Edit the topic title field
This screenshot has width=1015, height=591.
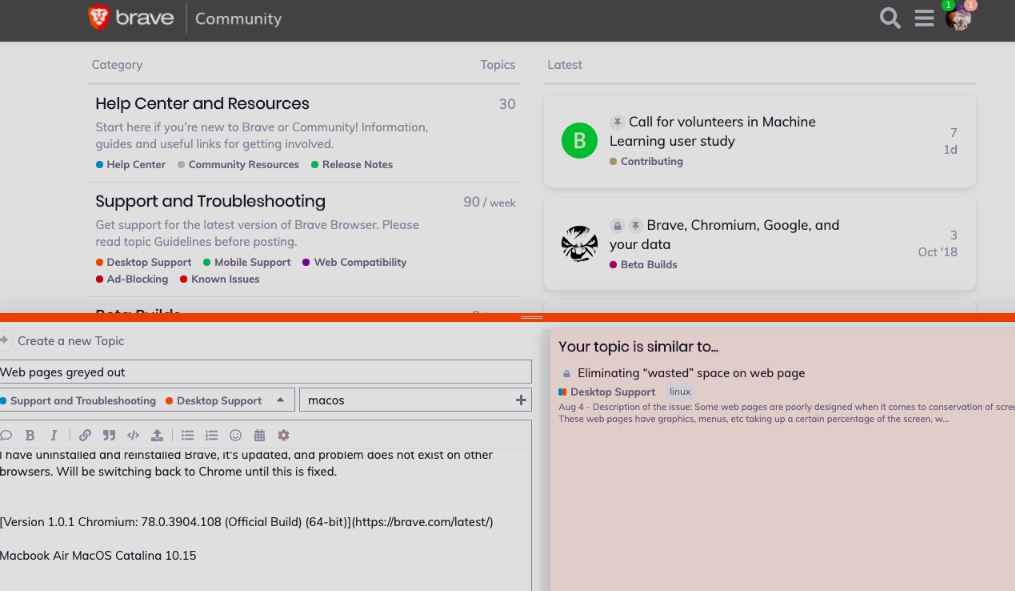pyautogui.click(x=265, y=372)
